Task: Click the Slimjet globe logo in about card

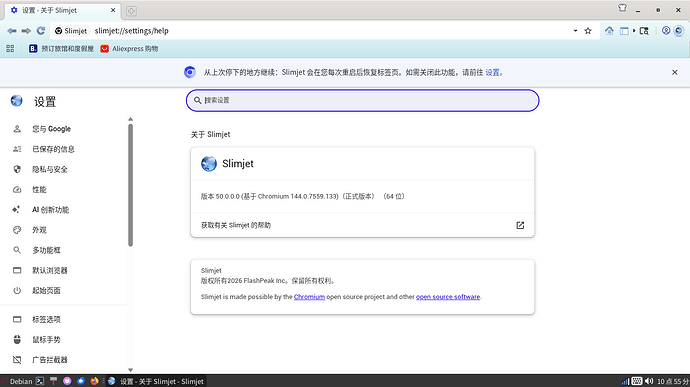Action: pyautogui.click(x=209, y=164)
